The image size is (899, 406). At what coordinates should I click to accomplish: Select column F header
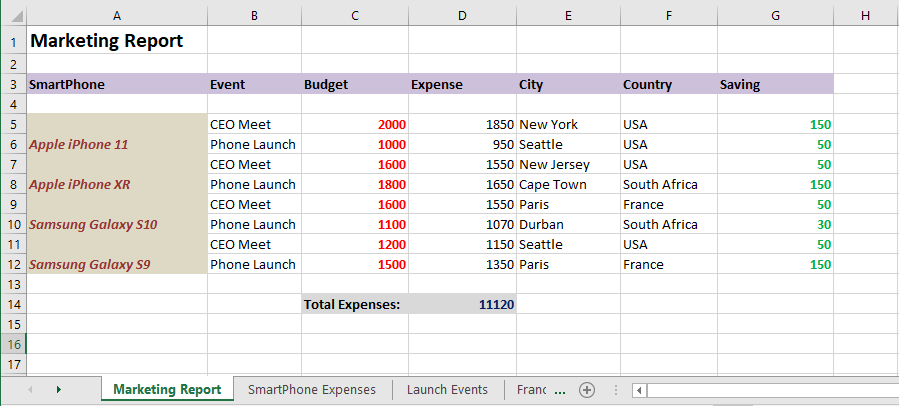(669, 16)
